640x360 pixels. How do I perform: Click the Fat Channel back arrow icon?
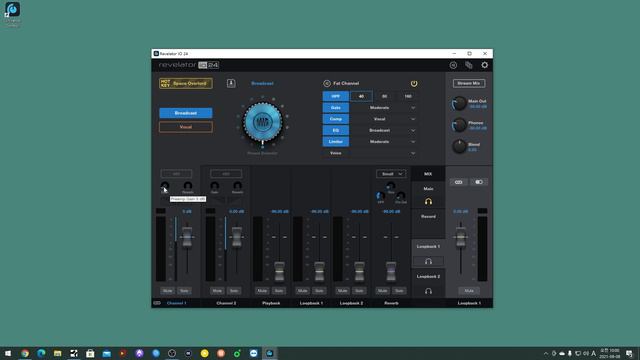[x=327, y=83]
